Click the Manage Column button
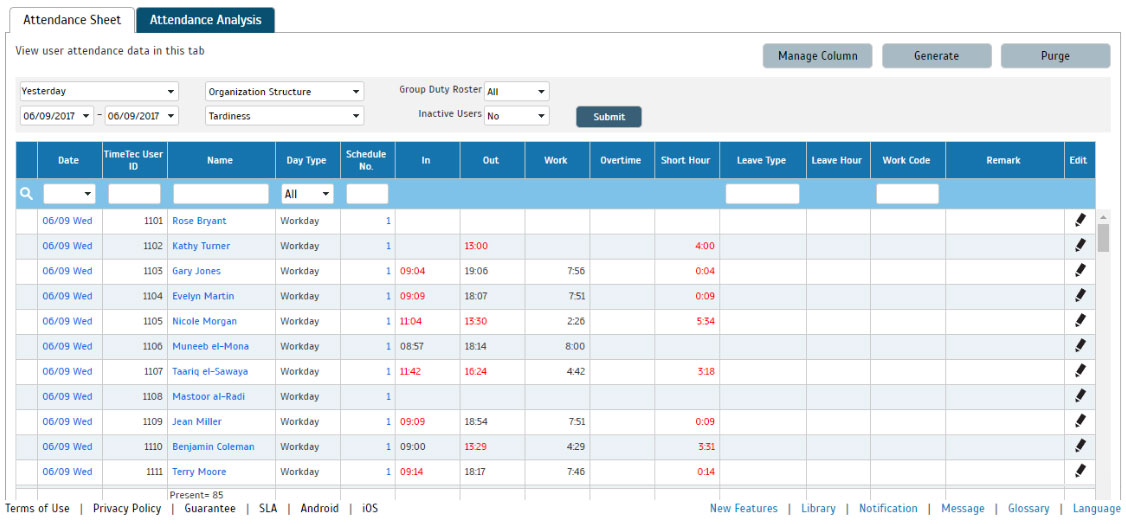 (x=817, y=56)
